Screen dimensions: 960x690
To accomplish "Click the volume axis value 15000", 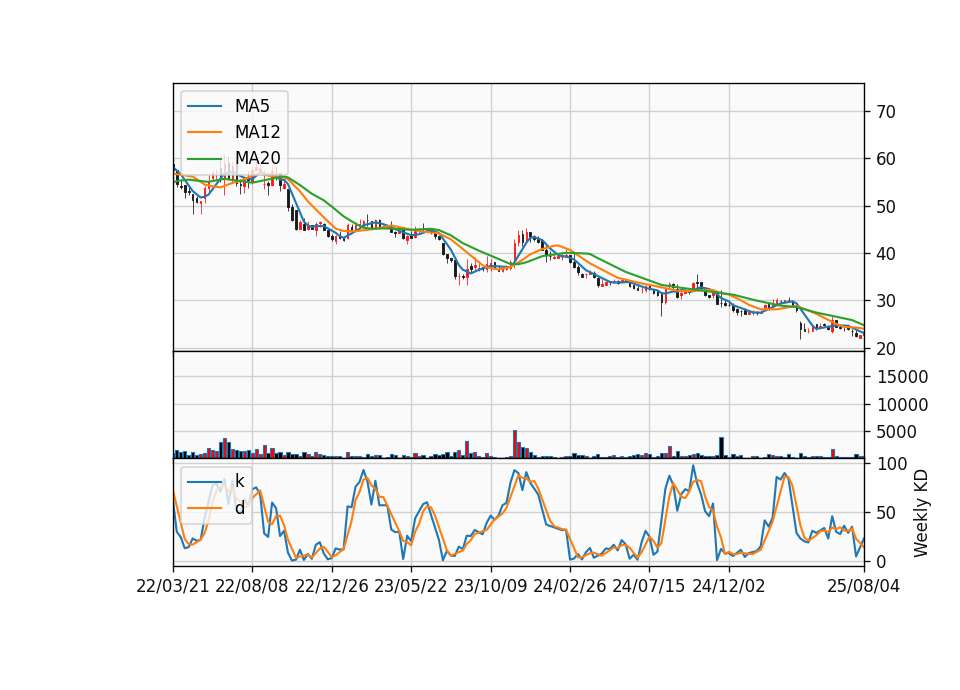I will 902,377.
